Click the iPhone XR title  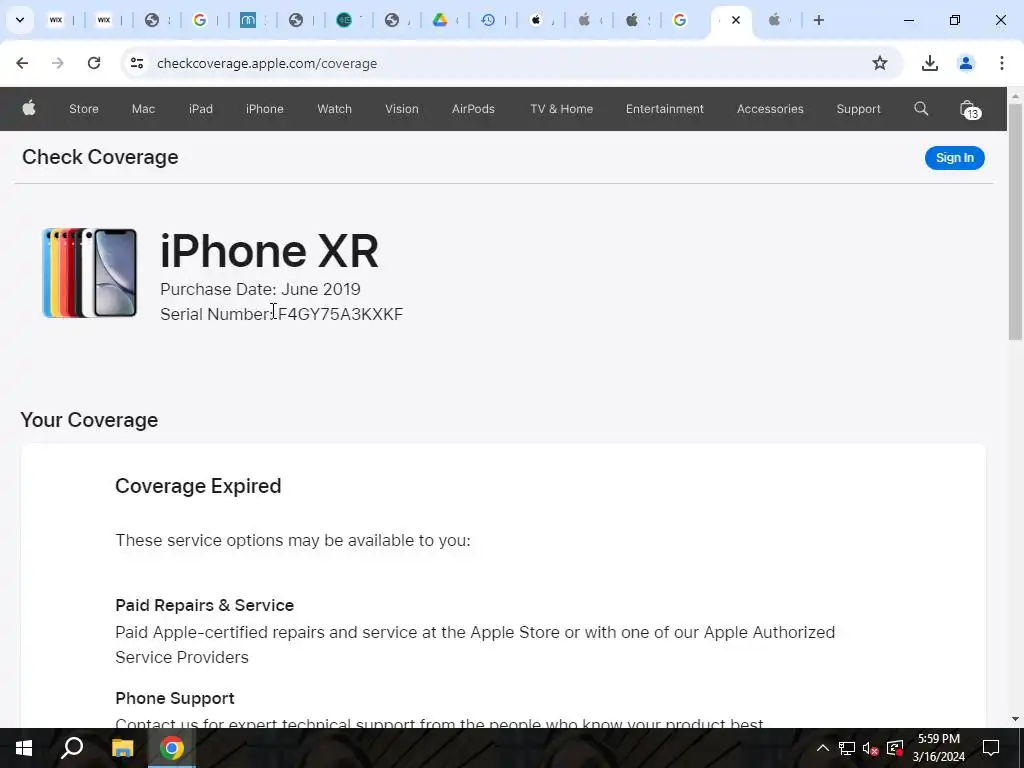pyautogui.click(x=269, y=251)
